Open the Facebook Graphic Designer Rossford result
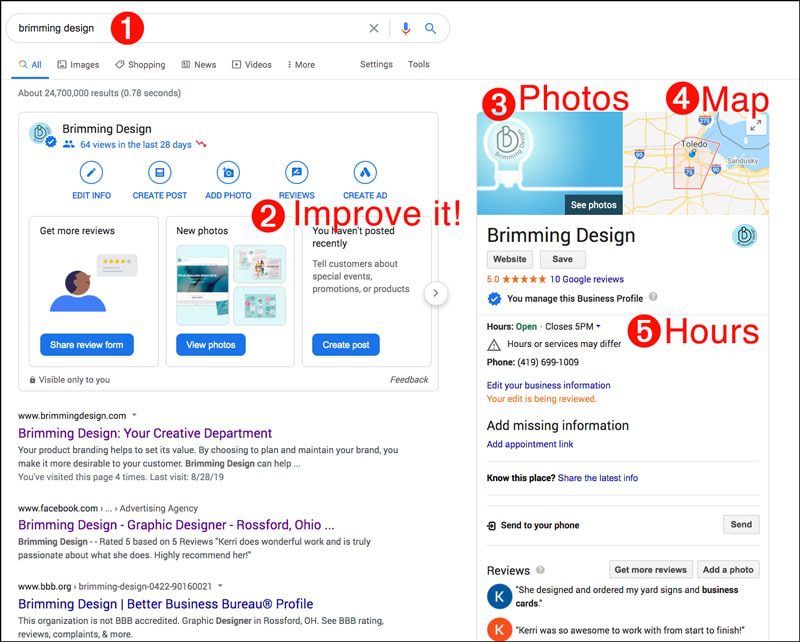 (x=176, y=525)
